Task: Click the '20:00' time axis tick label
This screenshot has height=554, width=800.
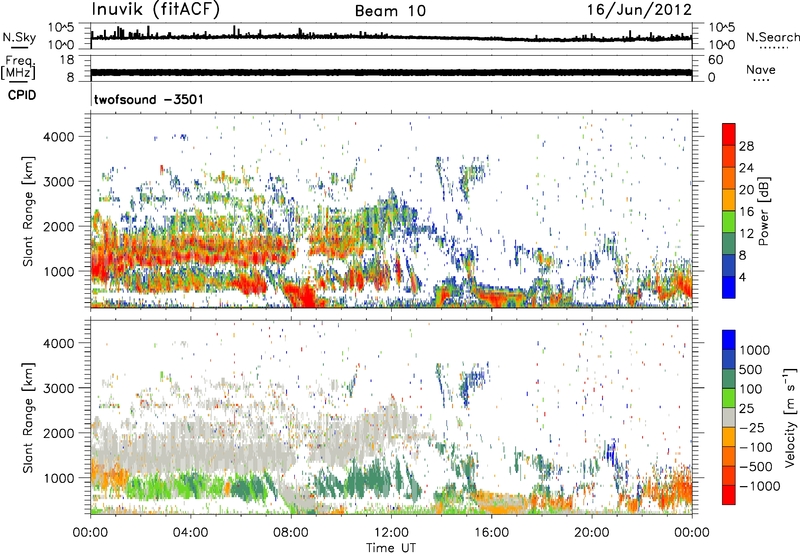Action: 591,533
